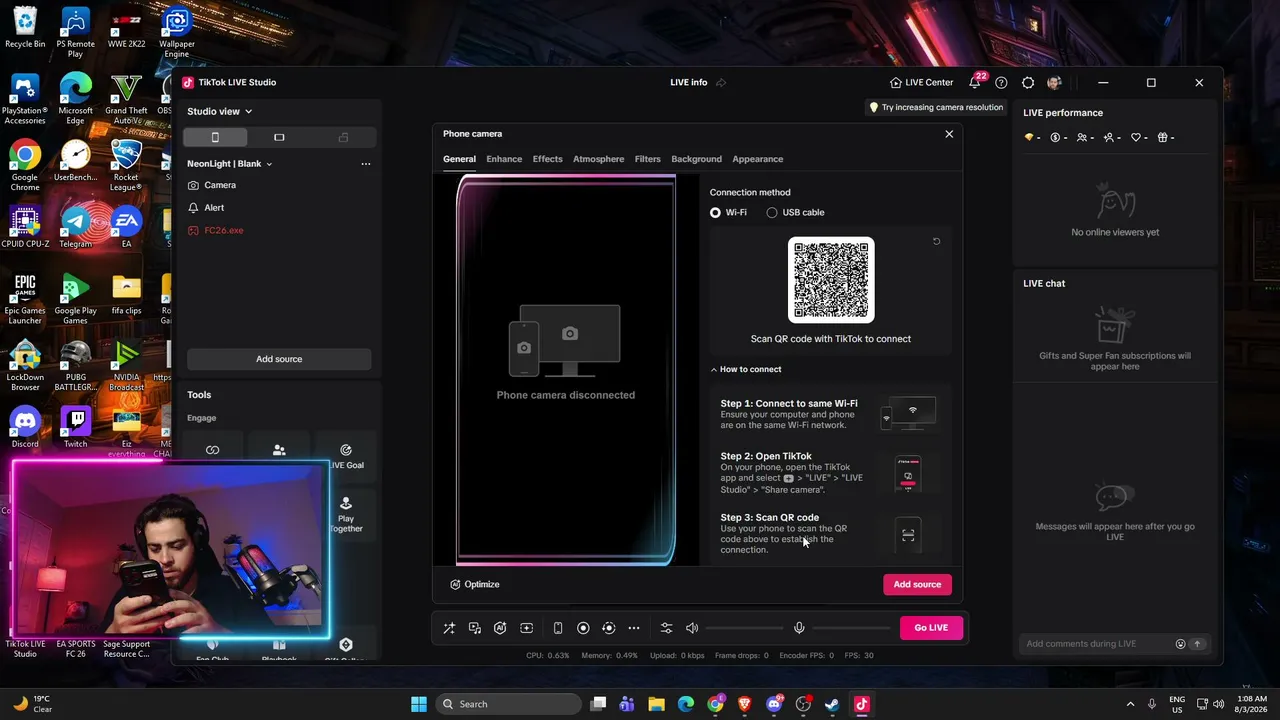Select portrait phone layout toggle
This screenshot has width=1280, height=720.
215,137
